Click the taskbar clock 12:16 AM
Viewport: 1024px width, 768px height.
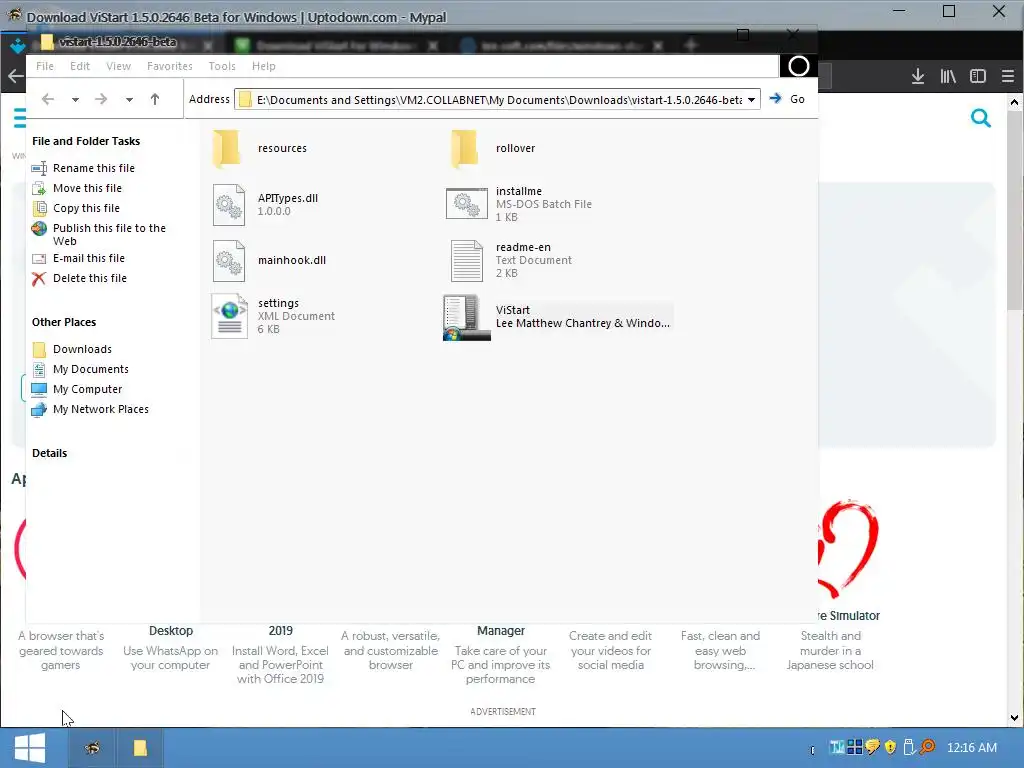[x=971, y=748]
